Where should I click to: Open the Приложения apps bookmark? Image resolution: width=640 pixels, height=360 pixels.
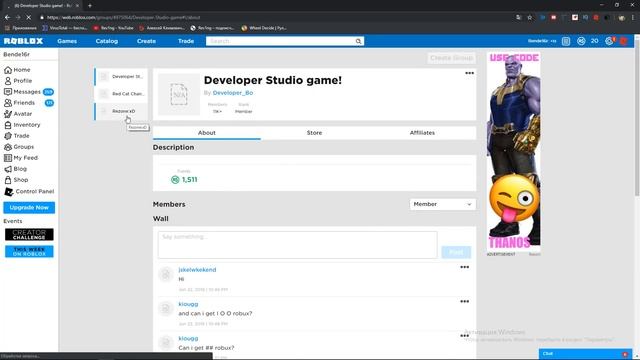point(21,28)
